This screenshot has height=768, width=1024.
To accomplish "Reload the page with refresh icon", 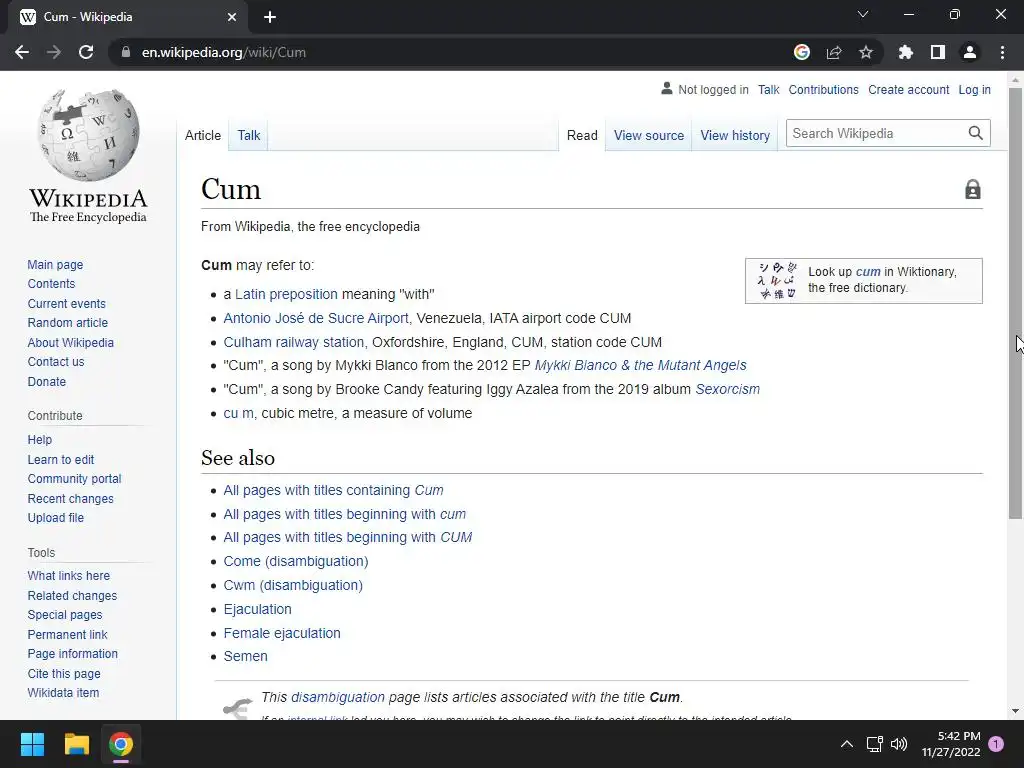I will [86, 52].
